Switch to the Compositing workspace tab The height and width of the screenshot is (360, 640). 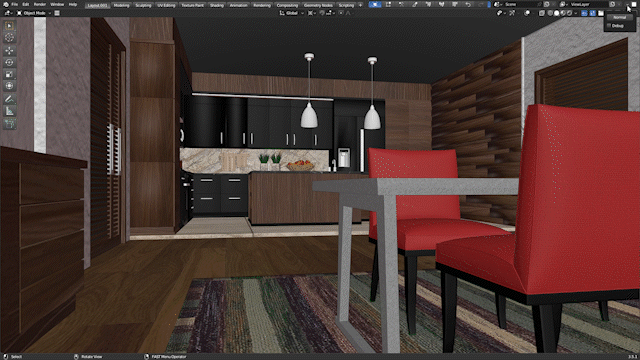point(287,5)
